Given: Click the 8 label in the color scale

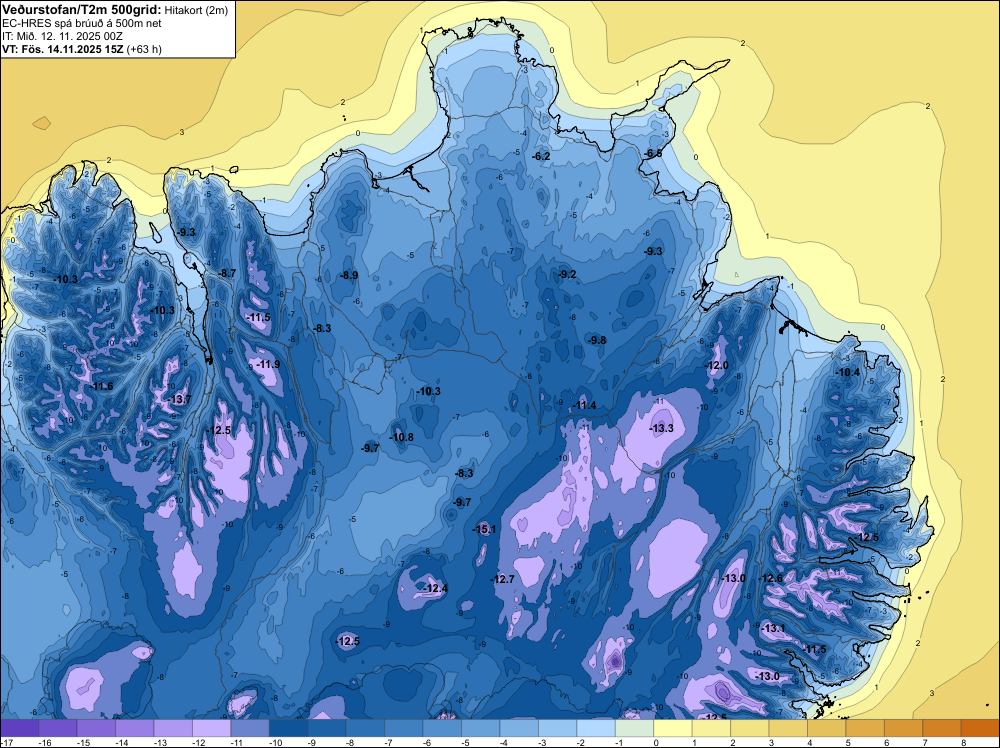Looking at the screenshot, I should [964, 742].
